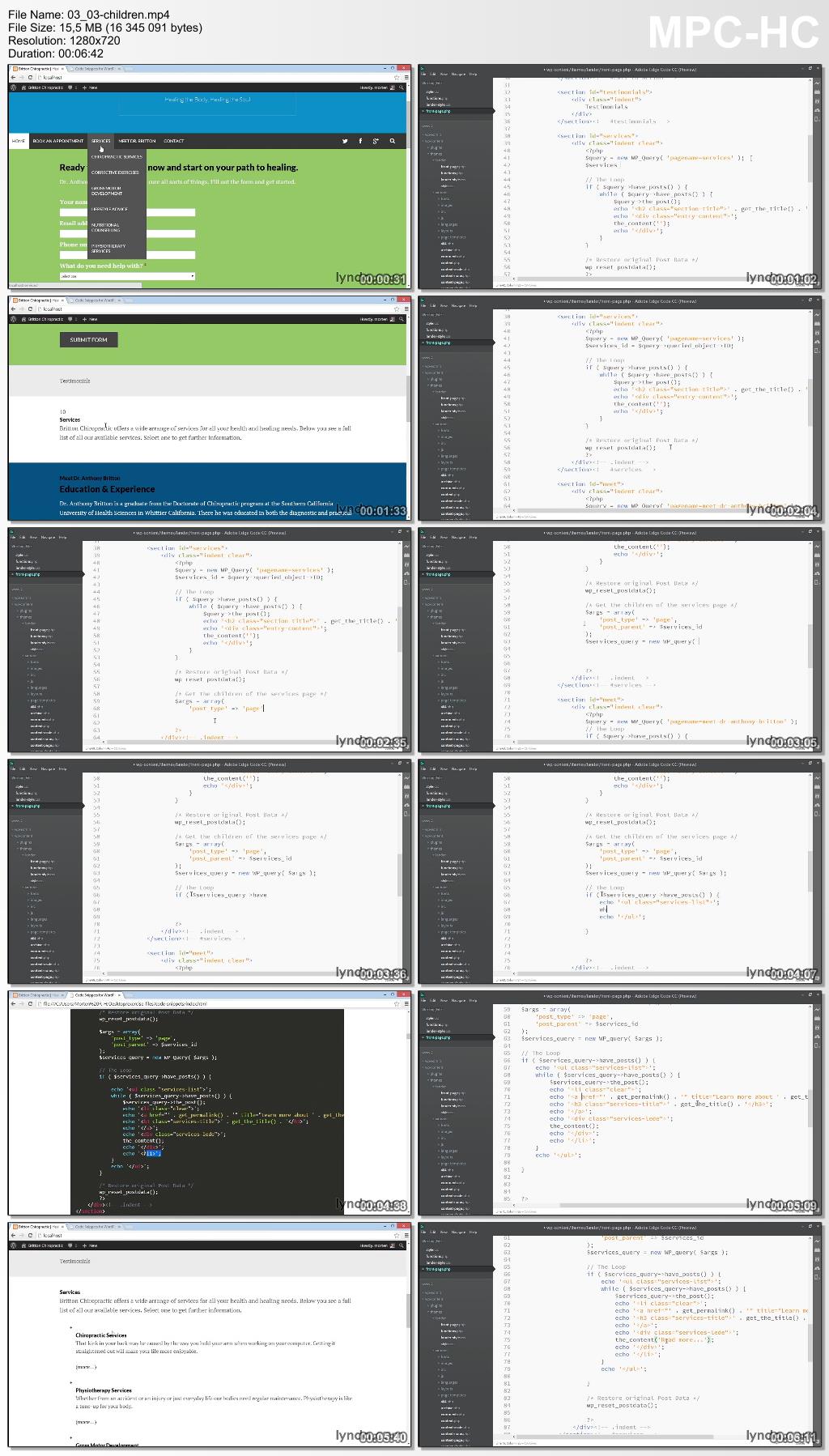Open the Navigate menu in the 00:01:02 thumbnail
Image resolution: width=829 pixels, height=1456 pixels.
pyautogui.click(x=458, y=74)
